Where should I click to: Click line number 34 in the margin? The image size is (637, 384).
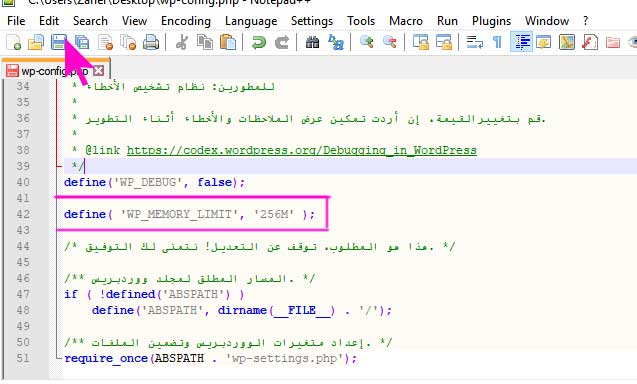23,87
